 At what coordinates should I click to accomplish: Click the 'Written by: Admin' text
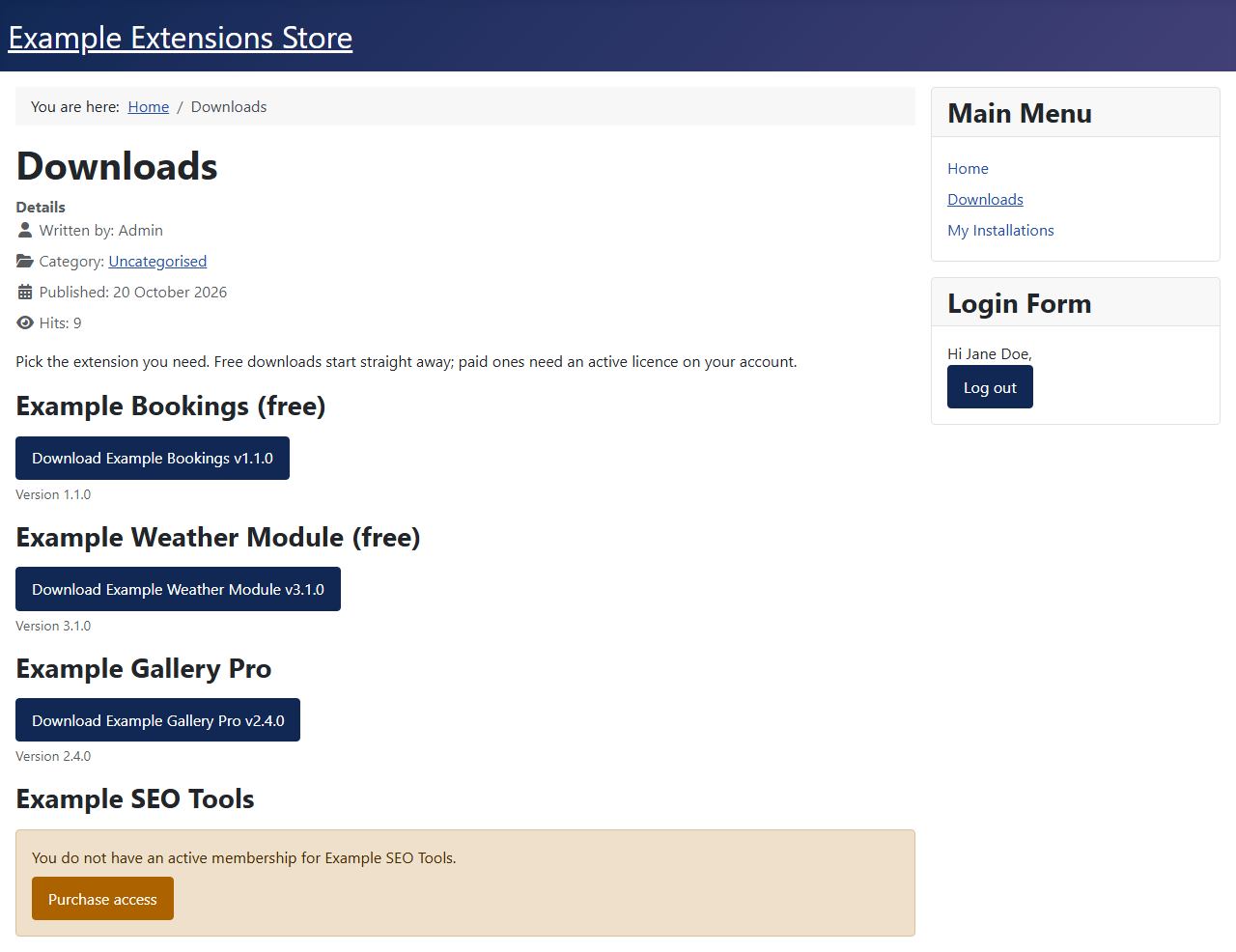[101, 230]
